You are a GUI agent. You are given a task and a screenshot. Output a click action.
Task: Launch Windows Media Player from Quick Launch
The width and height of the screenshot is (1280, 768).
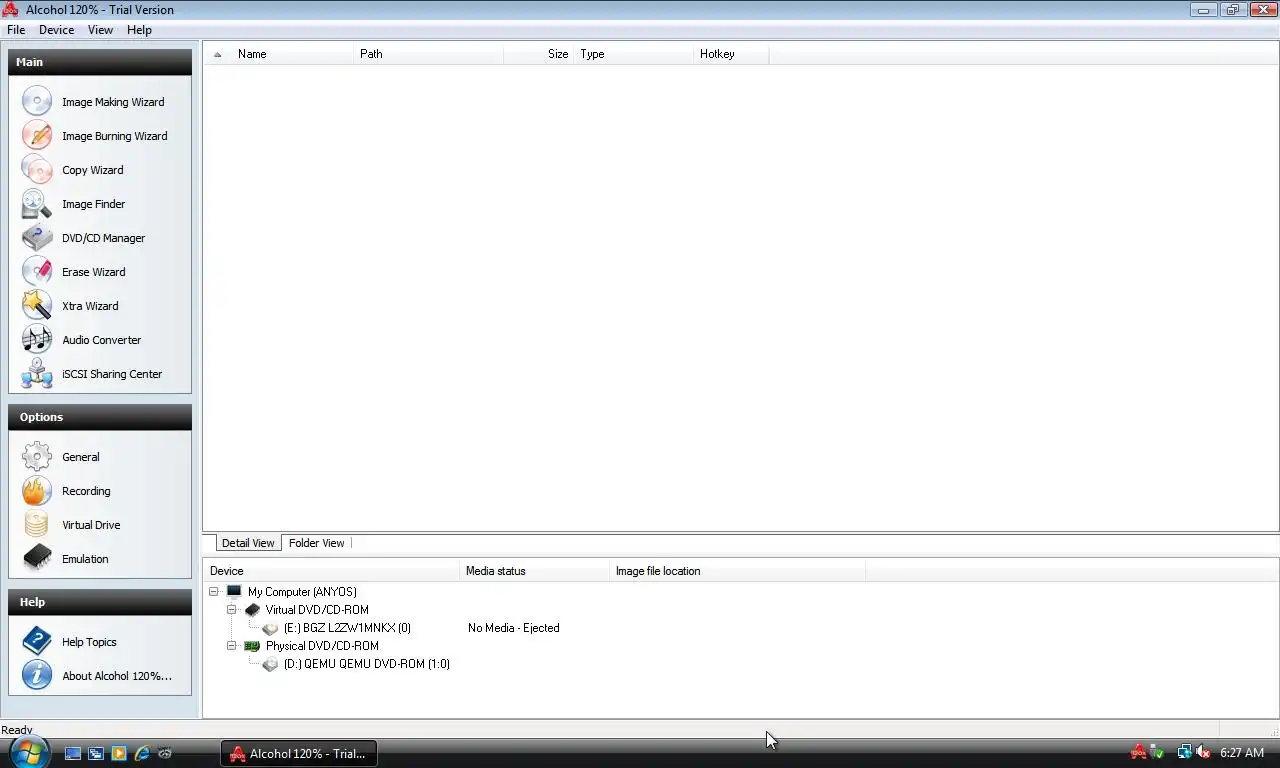119,753
